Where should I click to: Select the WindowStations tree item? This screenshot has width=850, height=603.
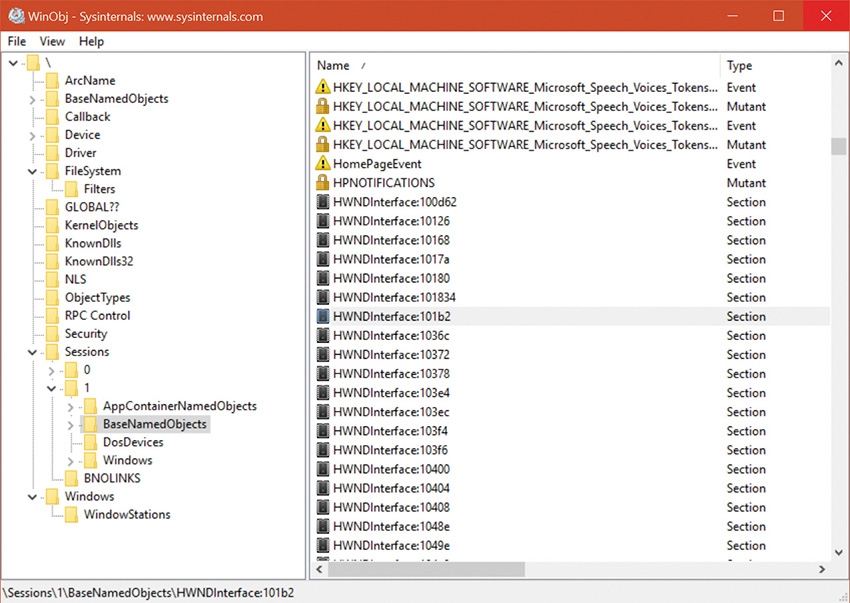coord(126,515)
